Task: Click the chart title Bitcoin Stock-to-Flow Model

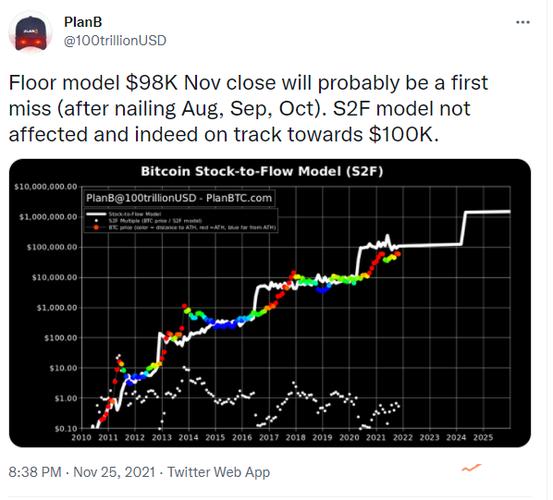Action: [262, 171]
